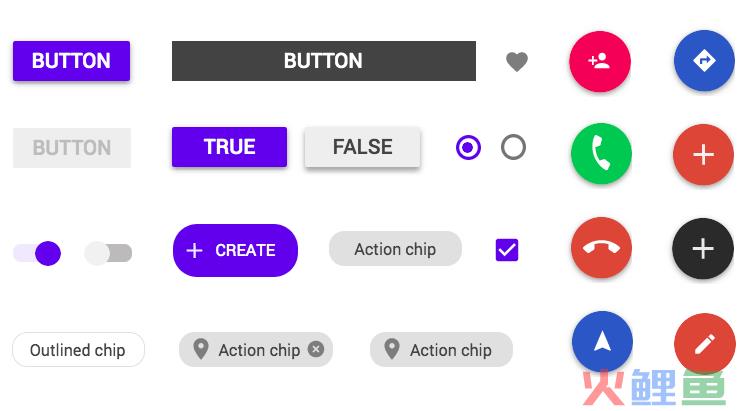Click the pink add-person floating button

[x=600, y=61]
